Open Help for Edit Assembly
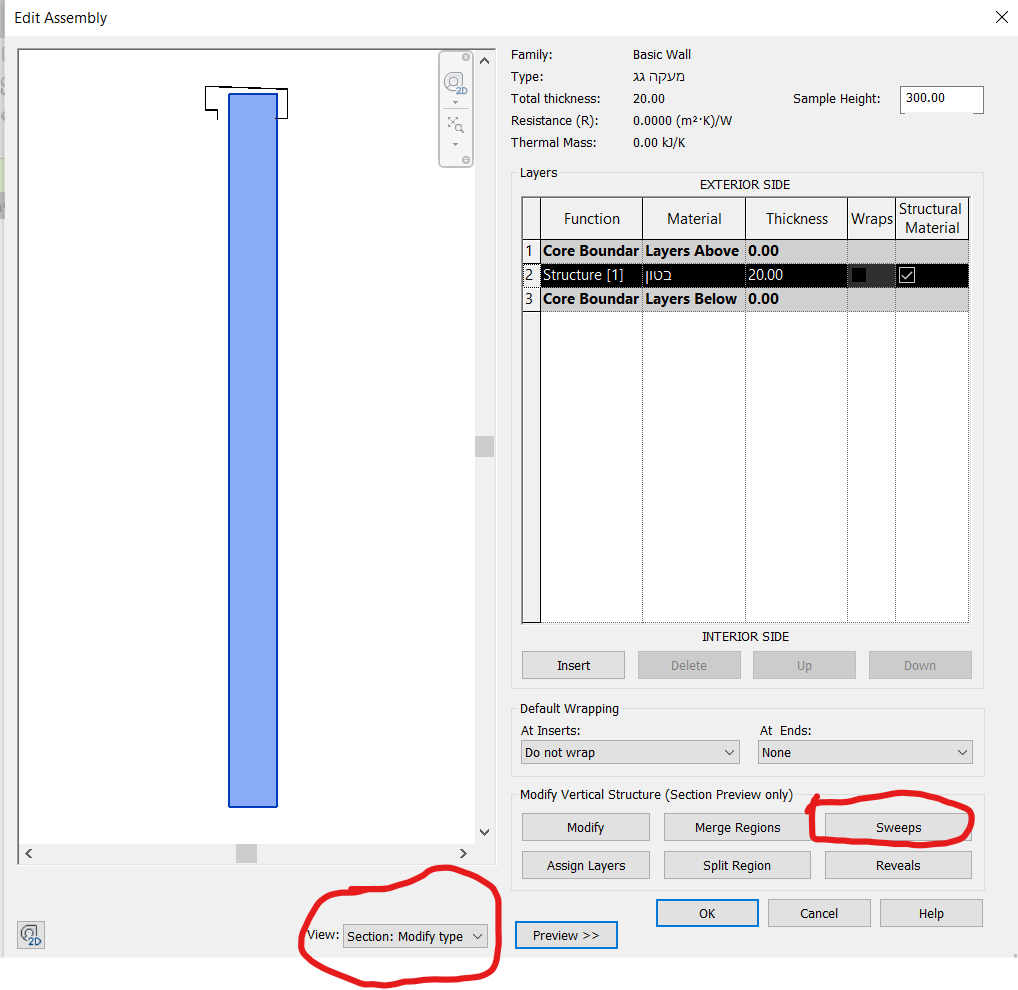Screen dimensions: 1018x990 tap(931, 913)
